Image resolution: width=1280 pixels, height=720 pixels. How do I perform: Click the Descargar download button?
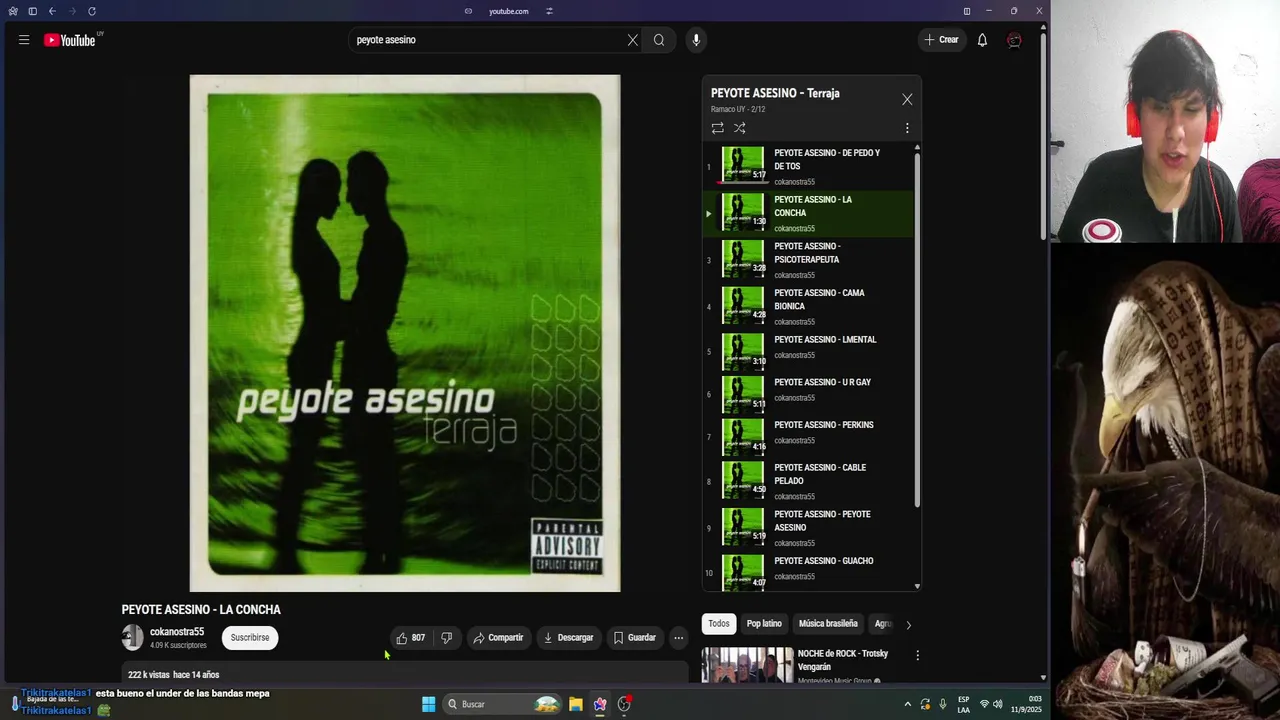[x=568, y=637]
